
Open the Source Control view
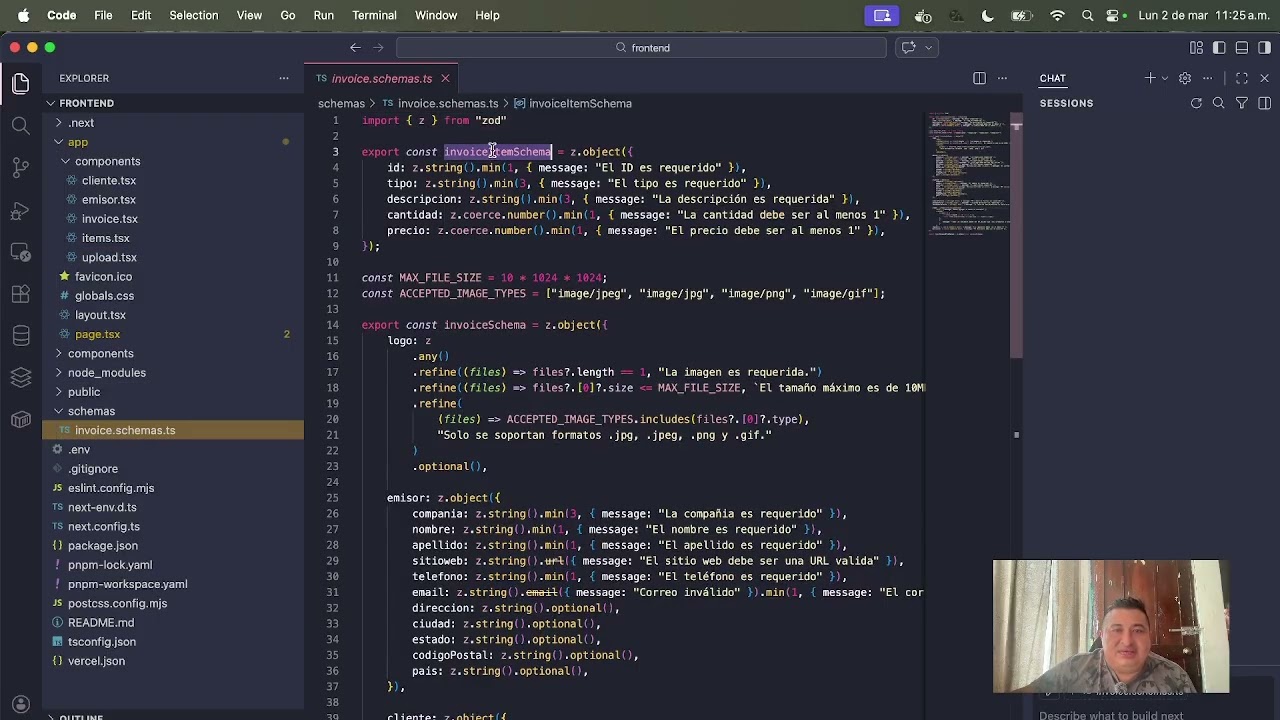pos(21,168)
